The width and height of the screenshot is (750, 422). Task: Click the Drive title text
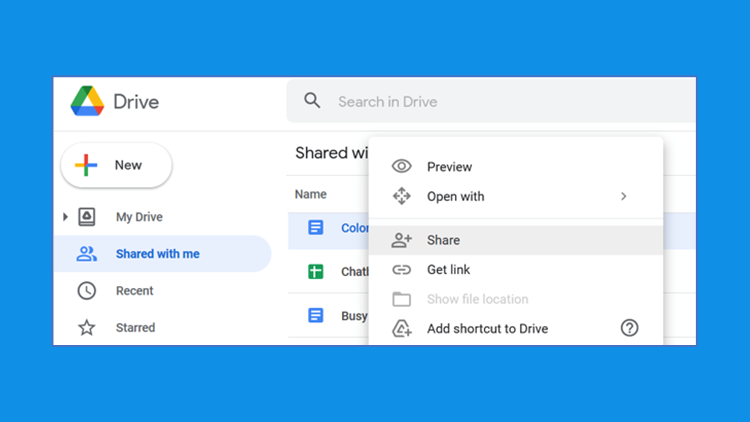pos(136,102)
